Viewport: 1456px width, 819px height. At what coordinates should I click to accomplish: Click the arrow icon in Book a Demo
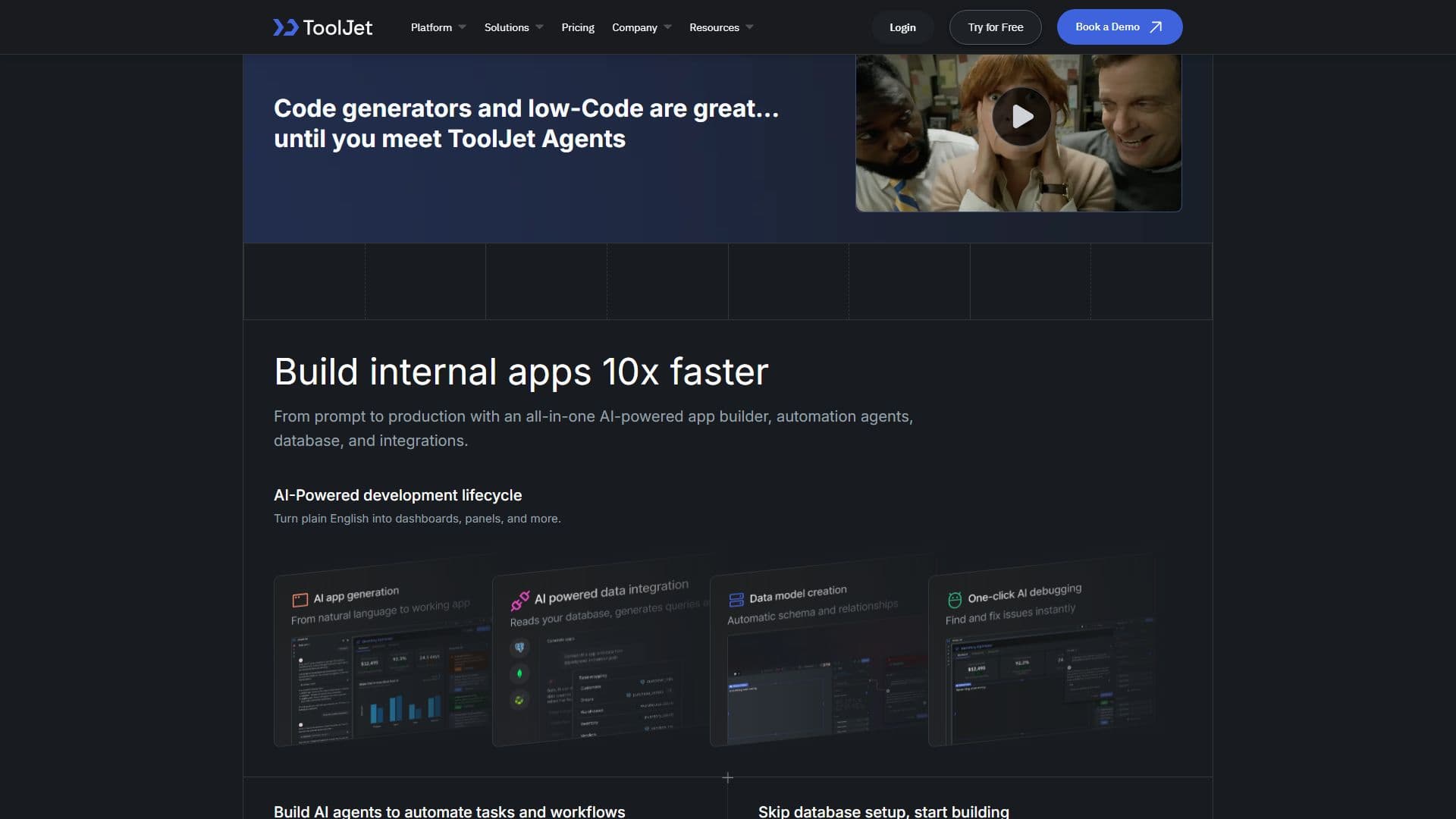point(1156,27)
